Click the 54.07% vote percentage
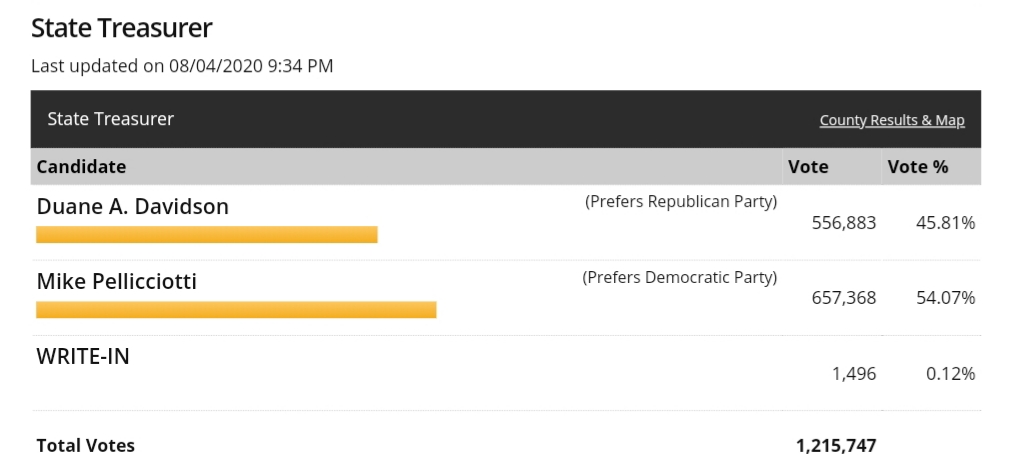This screenshot has height=465, width=1016. (x=945, y=298)
